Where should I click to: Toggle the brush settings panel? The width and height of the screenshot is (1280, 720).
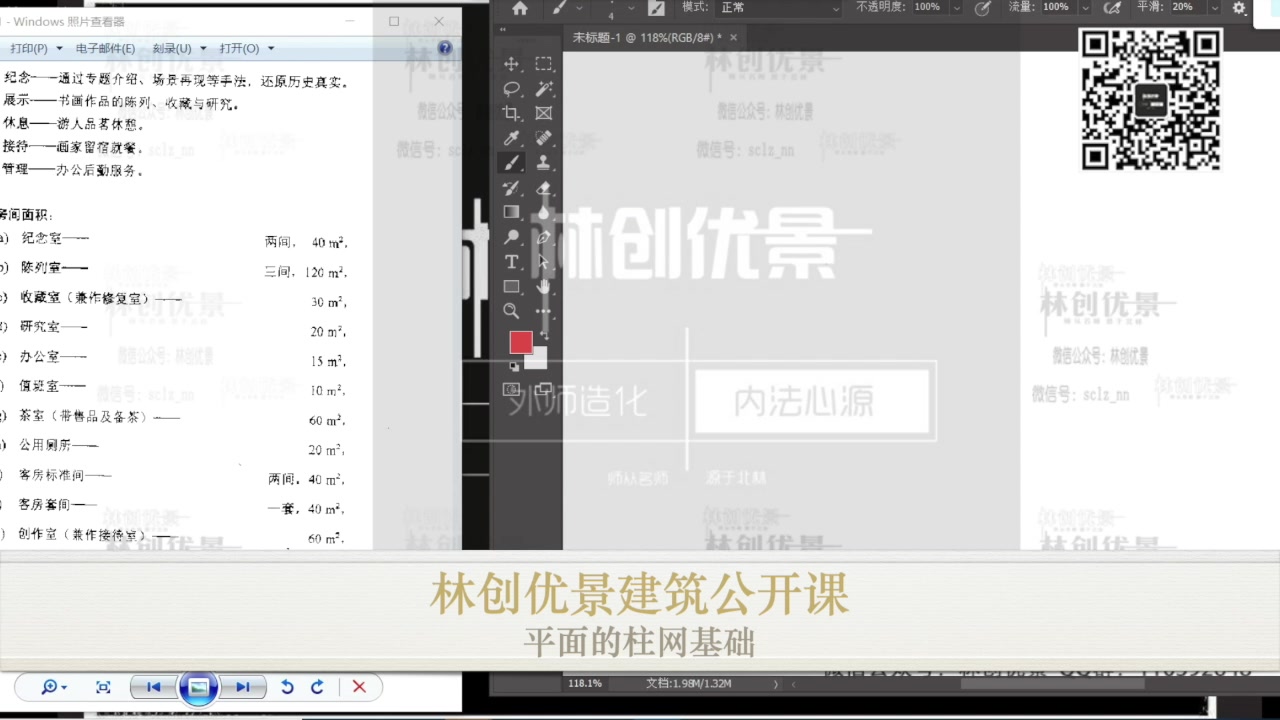[x=656, y=8]
